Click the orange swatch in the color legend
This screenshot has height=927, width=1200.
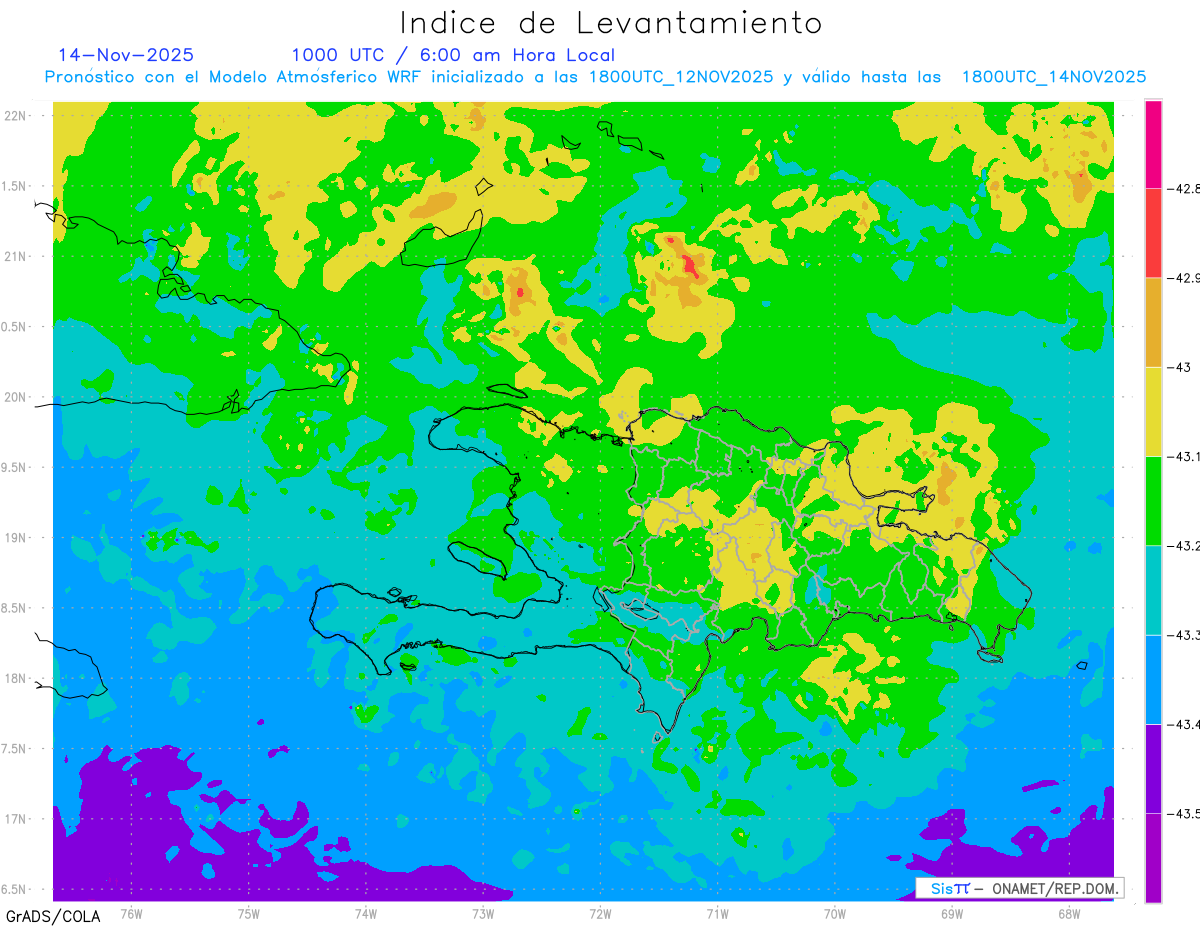pyautogui.click(x=1153, y=322)
